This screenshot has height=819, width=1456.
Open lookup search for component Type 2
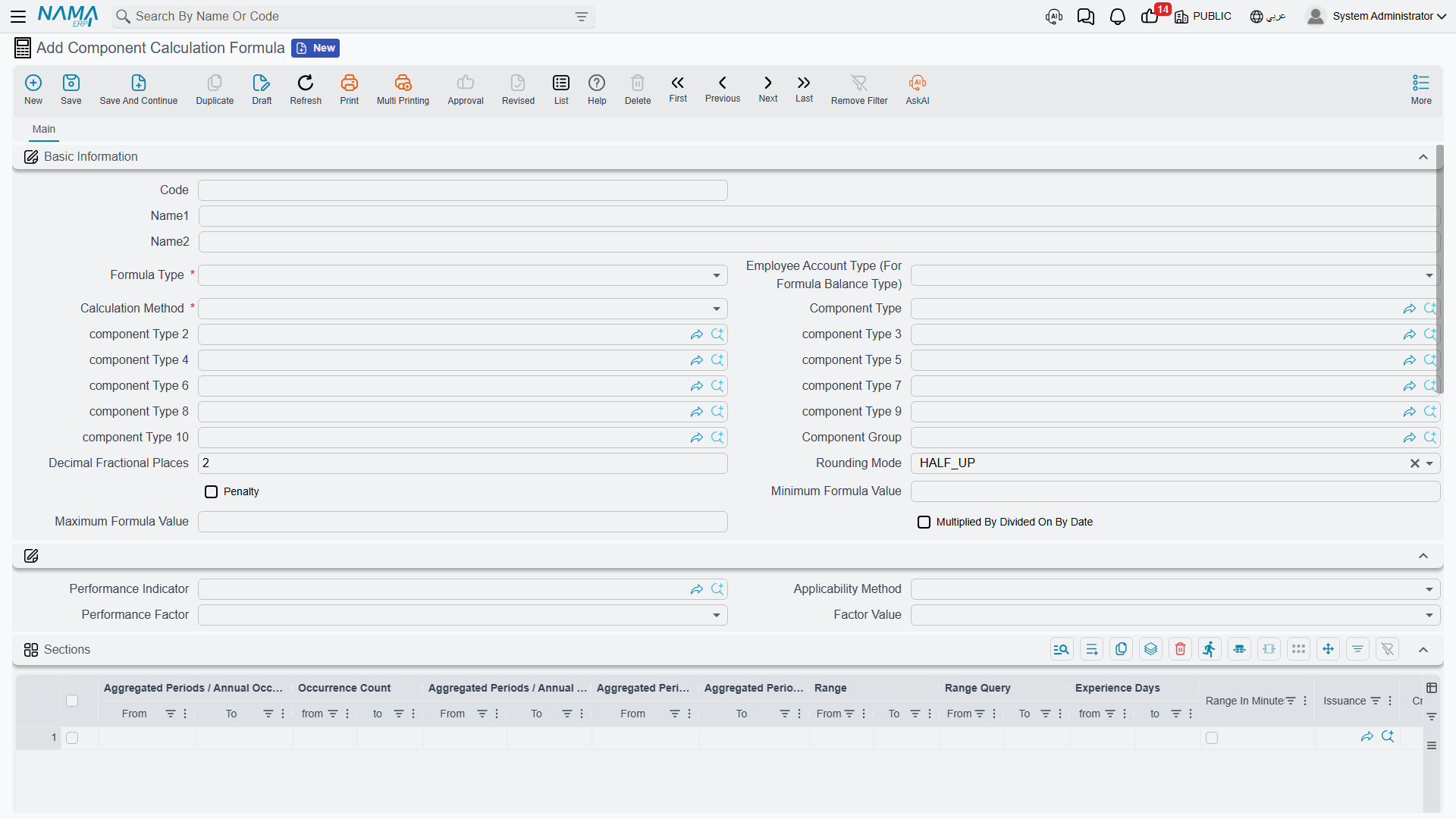717,334
